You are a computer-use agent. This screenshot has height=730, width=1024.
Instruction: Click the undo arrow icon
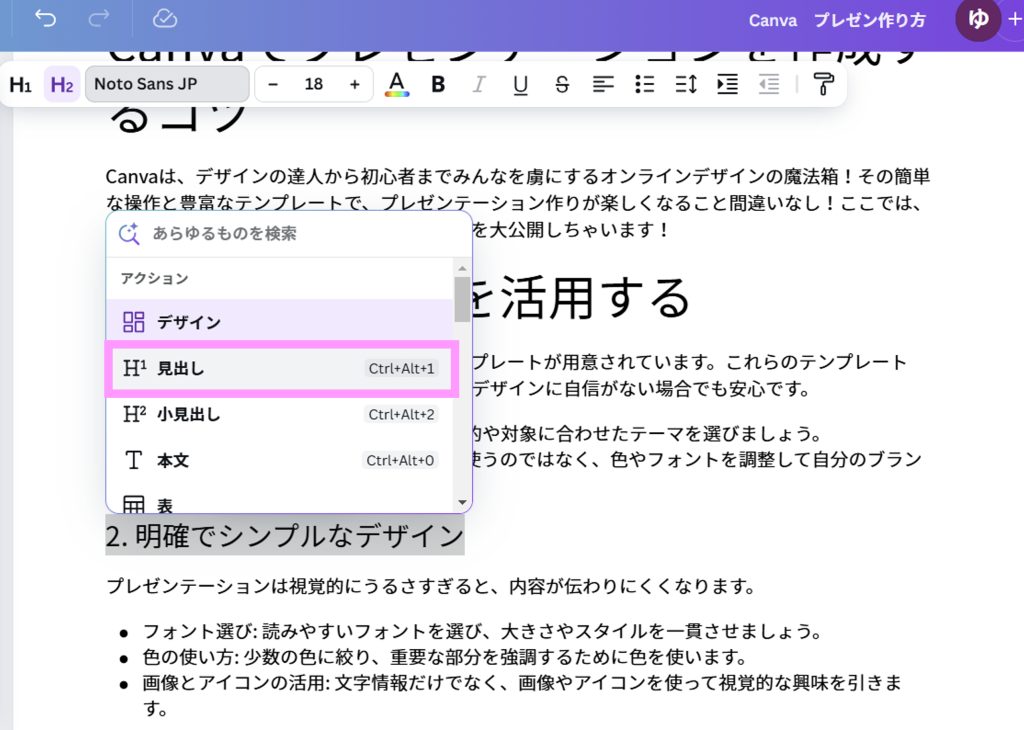tap(45, 19)
